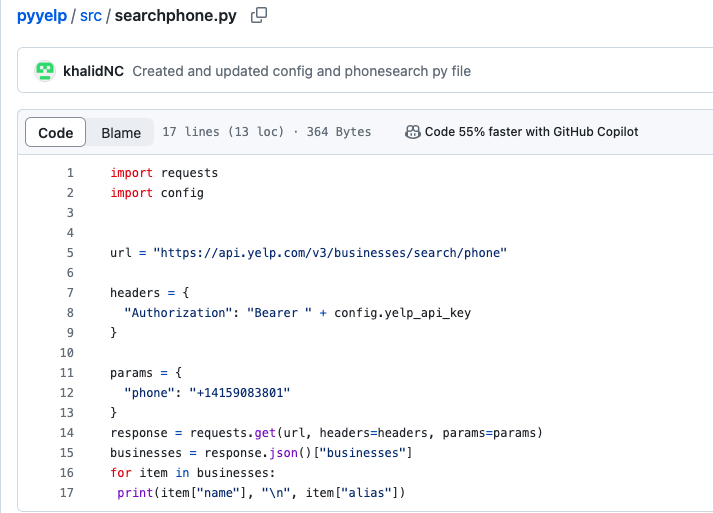The height and width of the screenshot is (513, 713).
Task: Click the searchphone.py filename in breadcrumb
Action: pos(176,17)
